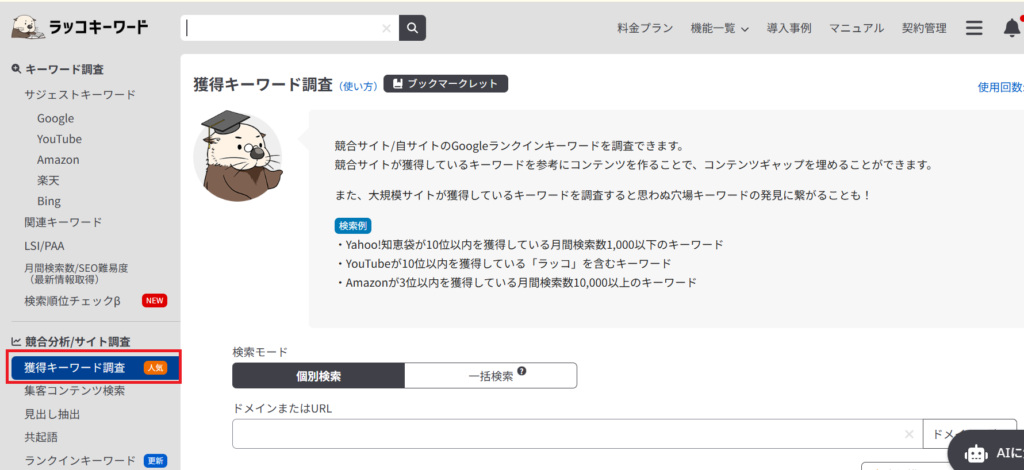
Task: Click the キーワード調査 section header
Action: point(57,69)
